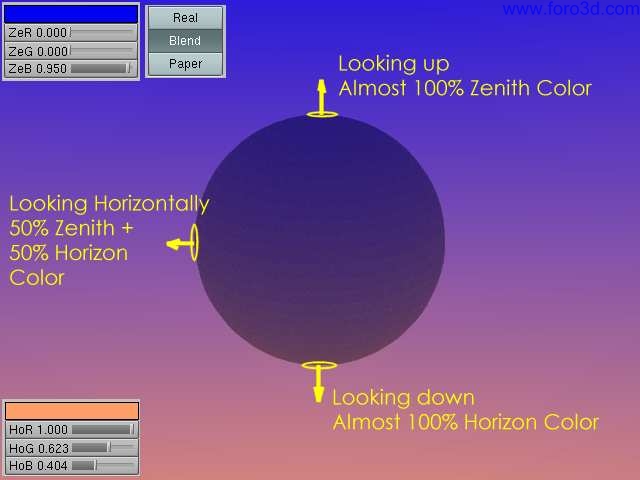Click the 'Looking down' text
The image size is (640, 480).
pos(404,398)
